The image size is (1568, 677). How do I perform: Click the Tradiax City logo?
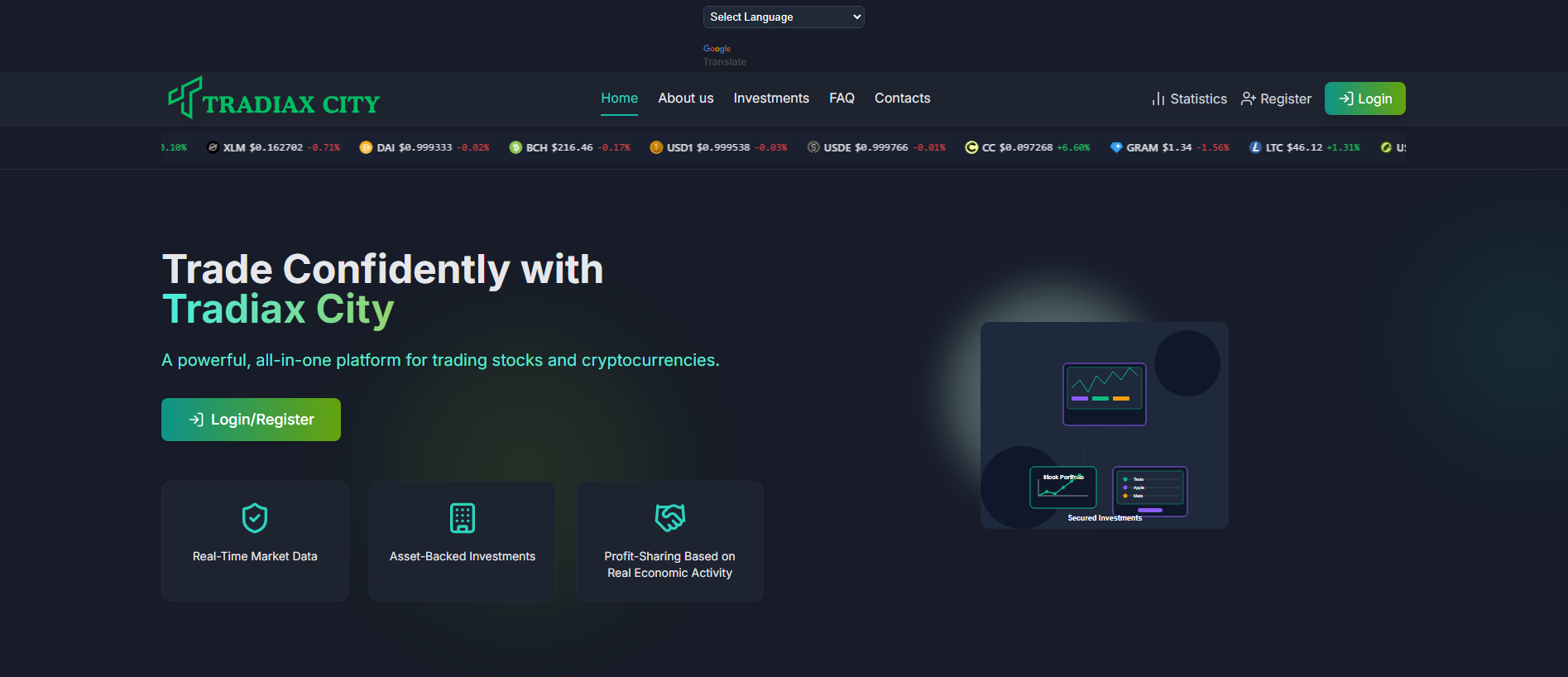pyautogui.click(x=274, y=98)
